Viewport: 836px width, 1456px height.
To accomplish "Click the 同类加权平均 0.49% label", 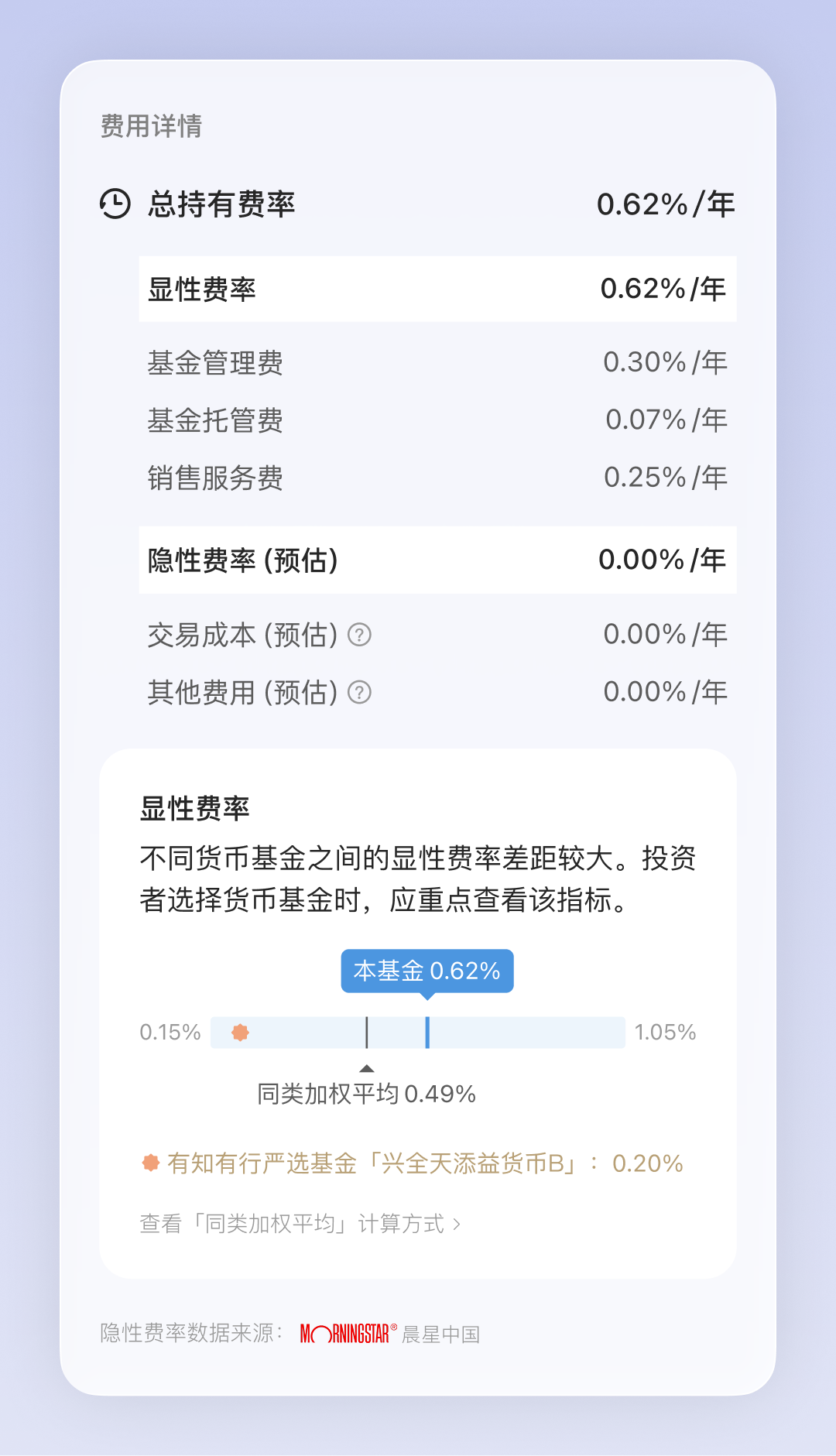I will [366, 1094].
